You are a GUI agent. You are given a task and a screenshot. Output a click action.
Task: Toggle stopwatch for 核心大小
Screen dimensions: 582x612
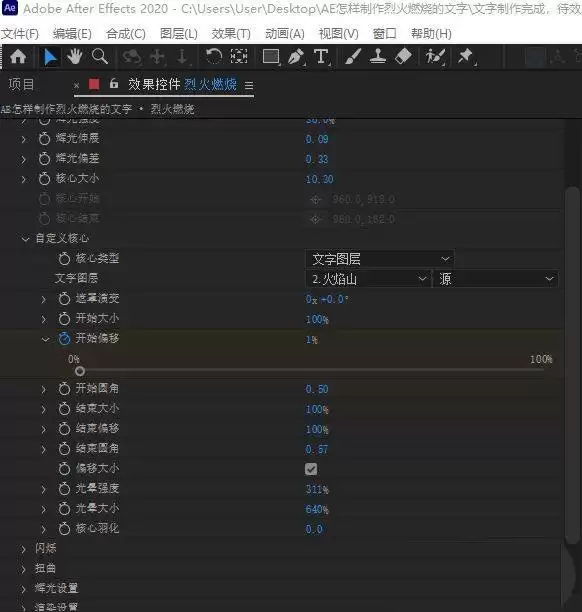point(44,178)
